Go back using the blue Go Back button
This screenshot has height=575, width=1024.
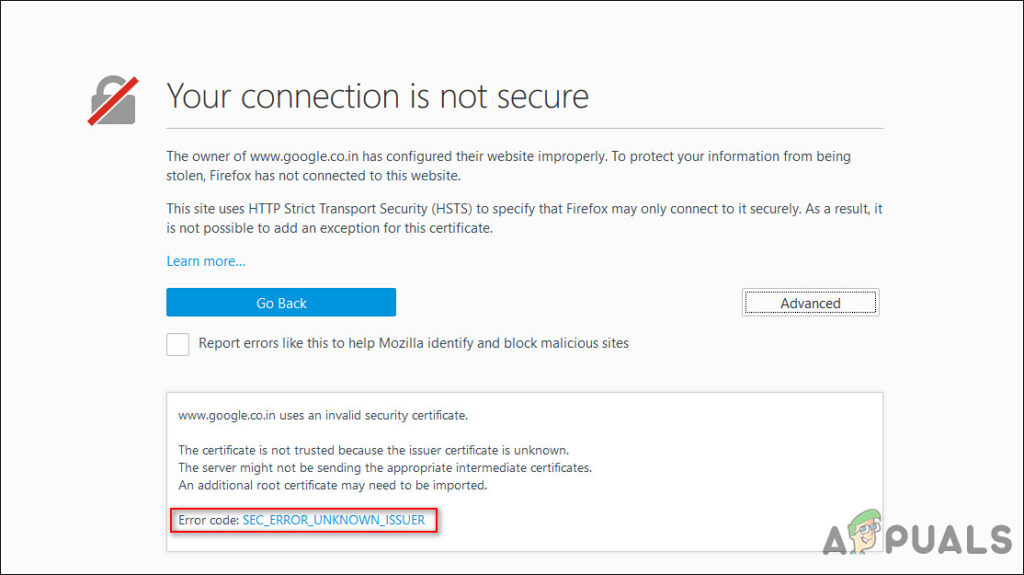point(281,303)
